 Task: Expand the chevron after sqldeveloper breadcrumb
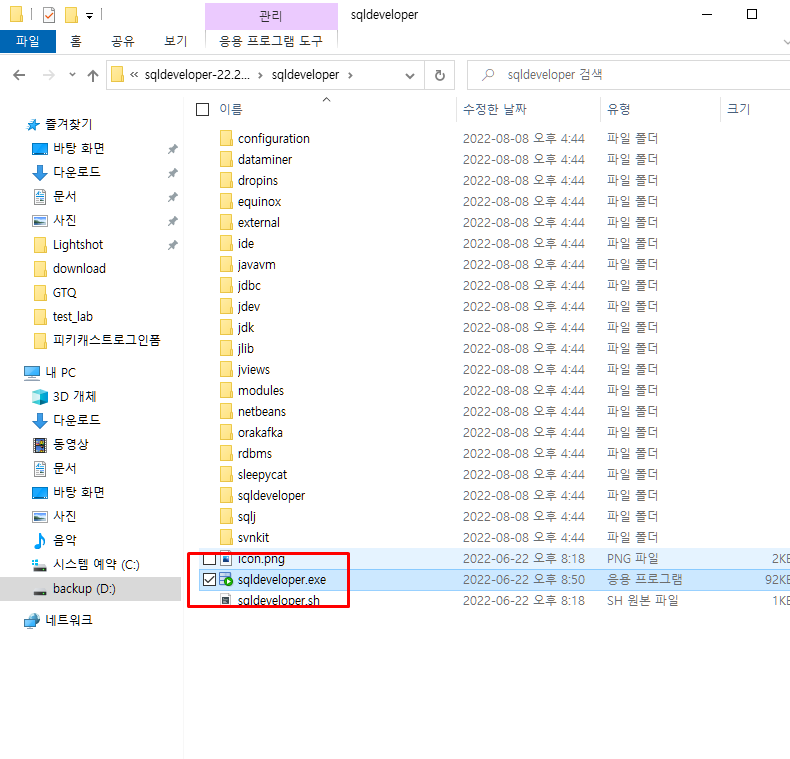pos(350,75)
